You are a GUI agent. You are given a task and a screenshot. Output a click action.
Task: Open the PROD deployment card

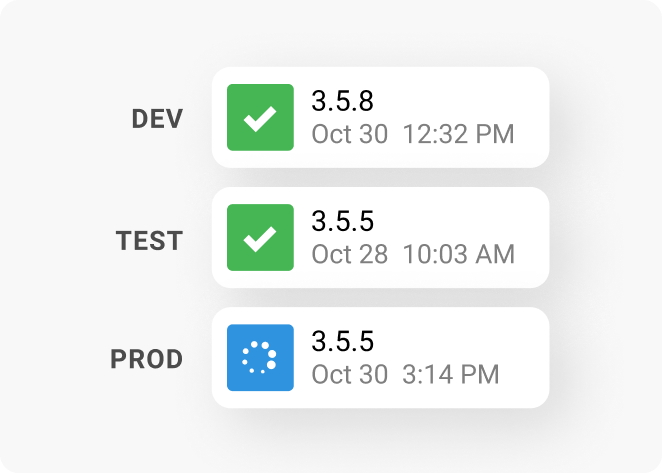click(x=380, y=358)
